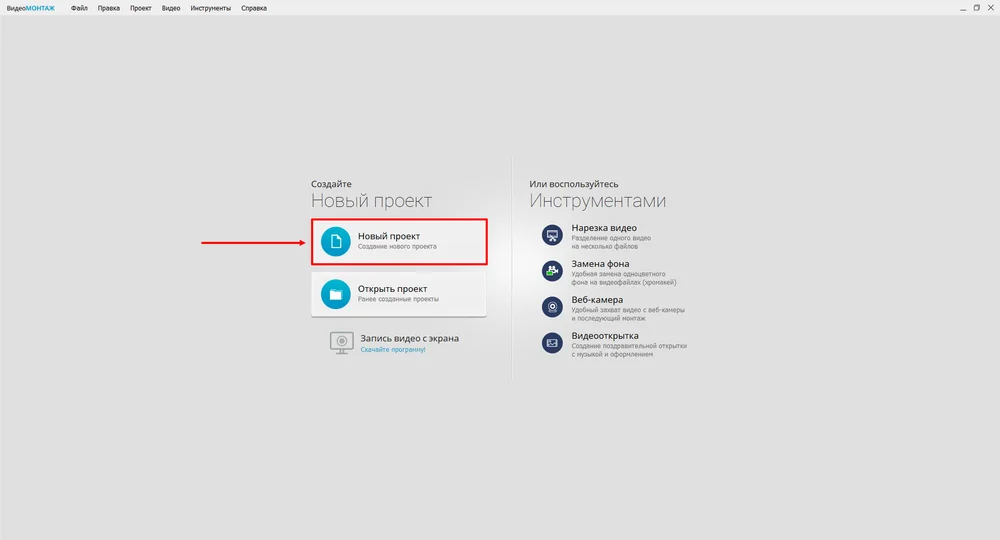Click the Новый проект button label
The width and height of the screenshot is (1000, 540).
[389, 236]
